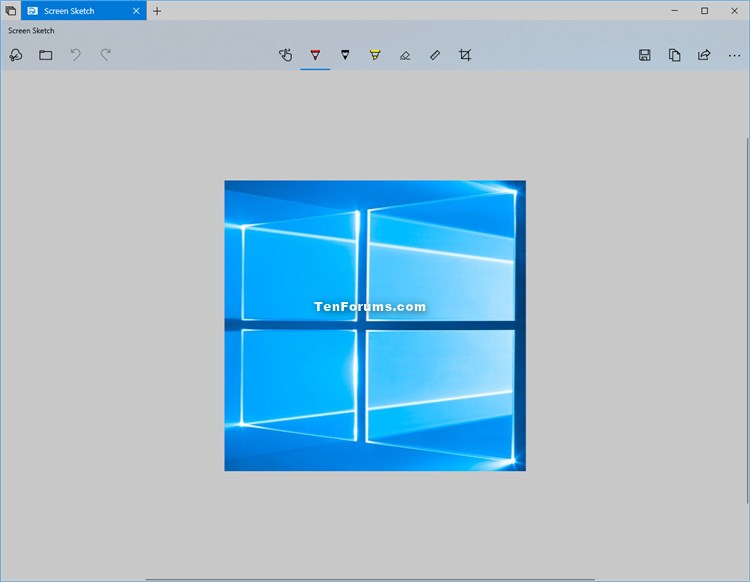Image resolution: width=750 pixels, height=582 pixels.
Task: Close the Screen Sketch window
Action: pyautogui.click(x=734, y=11)
